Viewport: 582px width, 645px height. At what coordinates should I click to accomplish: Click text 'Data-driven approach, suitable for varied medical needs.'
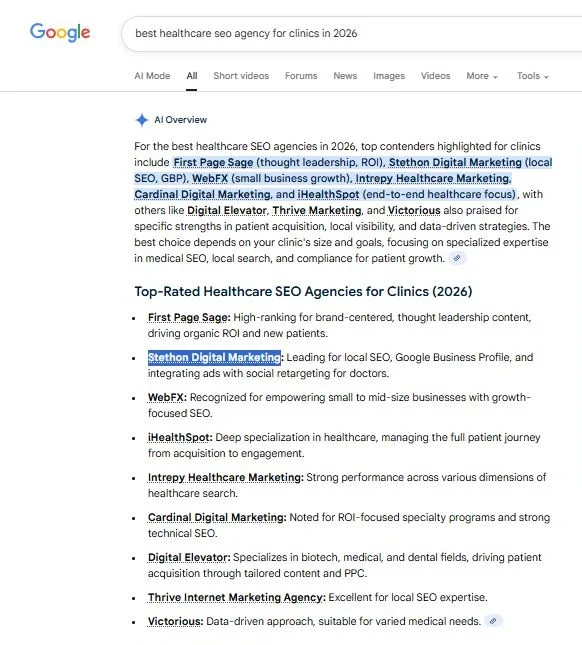[x=343, y=621]
